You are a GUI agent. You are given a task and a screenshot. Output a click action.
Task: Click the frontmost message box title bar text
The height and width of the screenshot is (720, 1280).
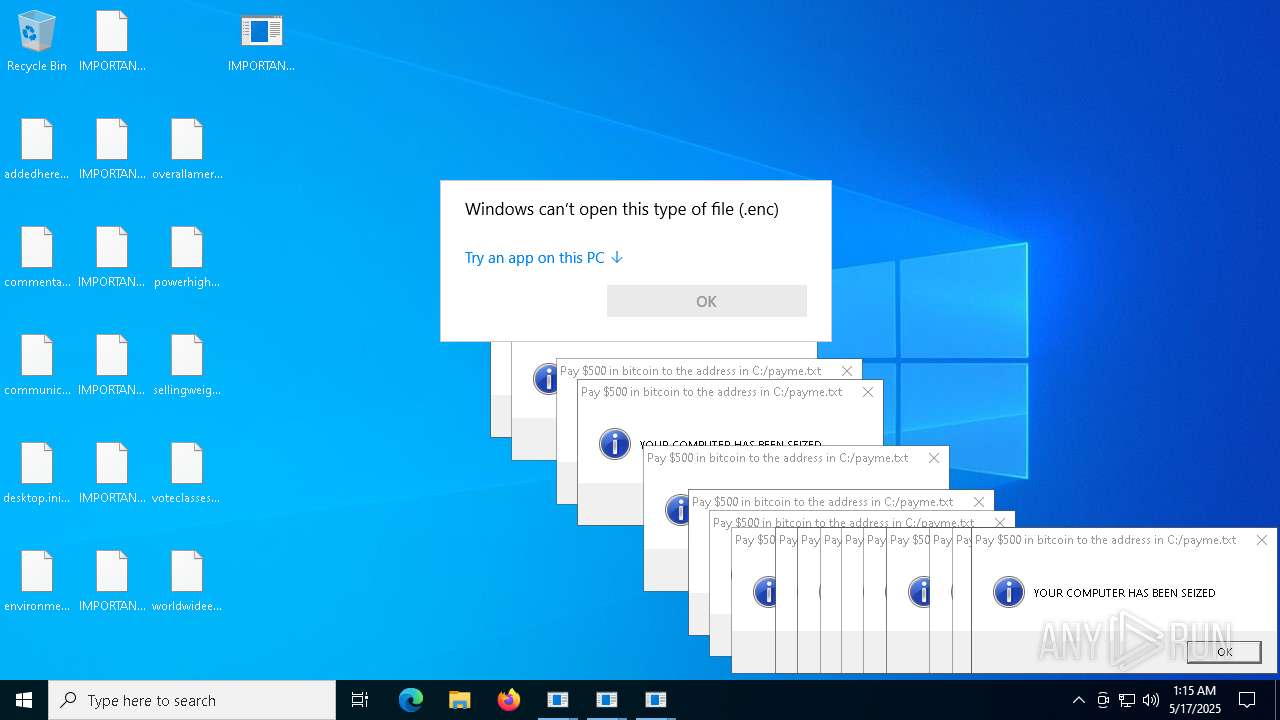pos(1106,540)
